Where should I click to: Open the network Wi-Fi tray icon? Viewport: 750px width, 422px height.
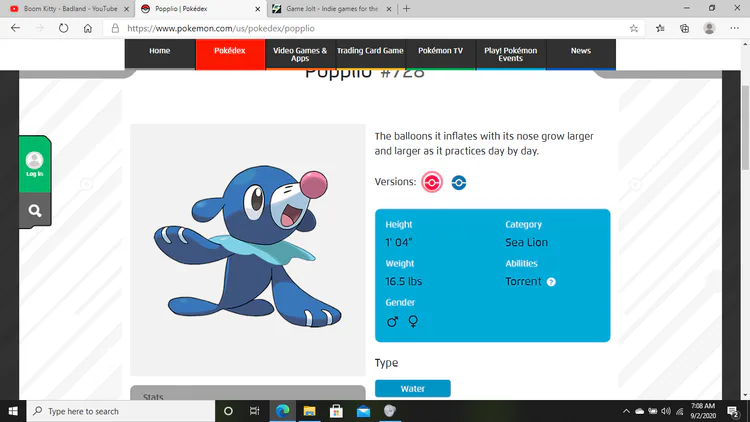point(680,411)
